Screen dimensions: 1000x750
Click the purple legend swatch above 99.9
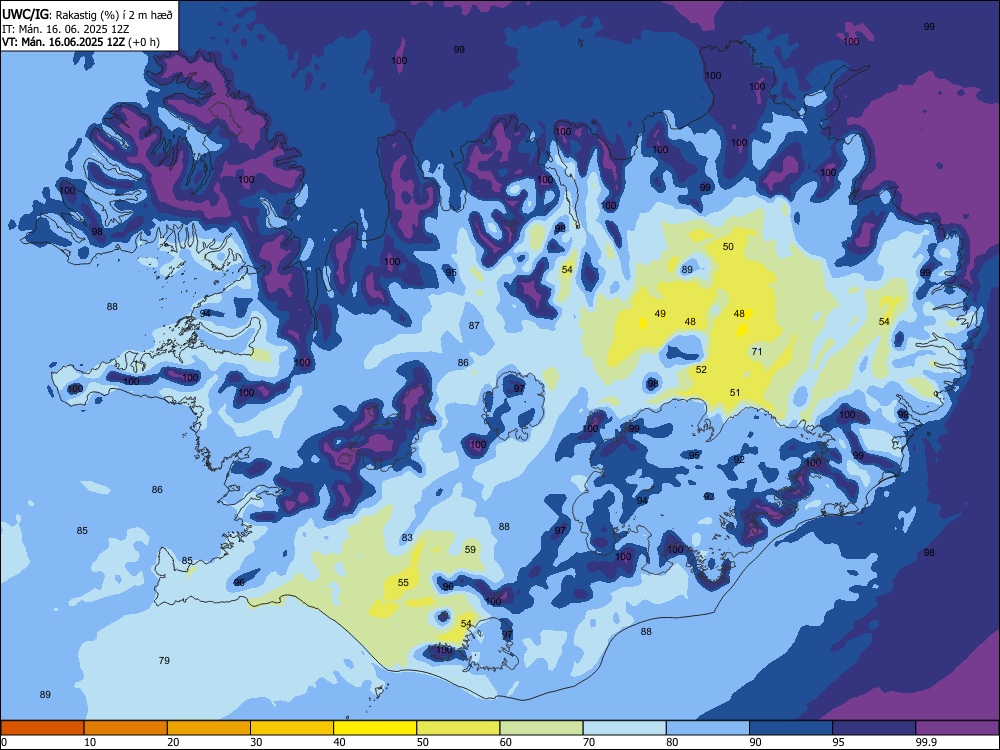pyautogui.click(x=957, y=728)
